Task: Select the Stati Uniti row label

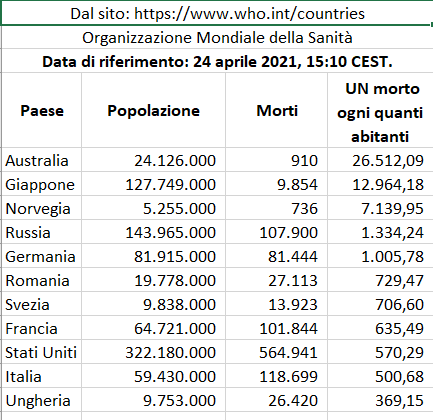Action: click(42, 352)
